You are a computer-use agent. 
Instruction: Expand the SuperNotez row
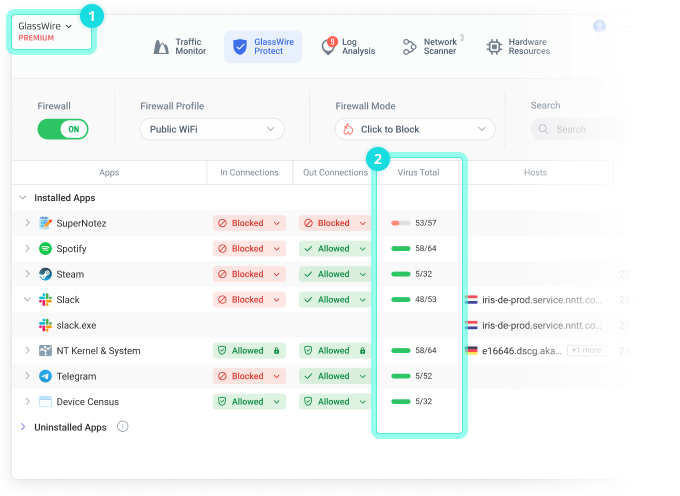[x=27, y=223]
